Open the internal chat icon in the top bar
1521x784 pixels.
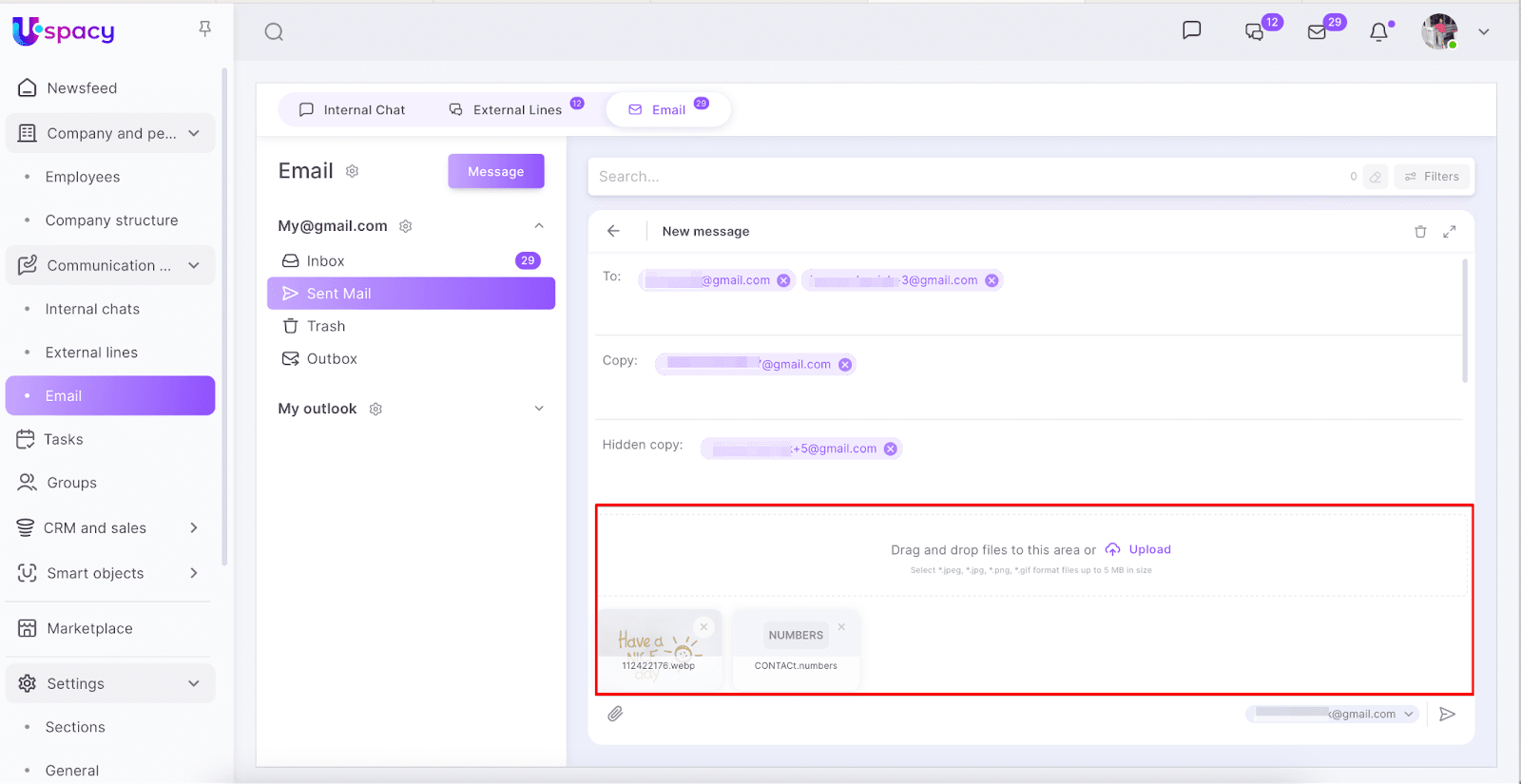pyautogui.click(x=1191, y=30)
